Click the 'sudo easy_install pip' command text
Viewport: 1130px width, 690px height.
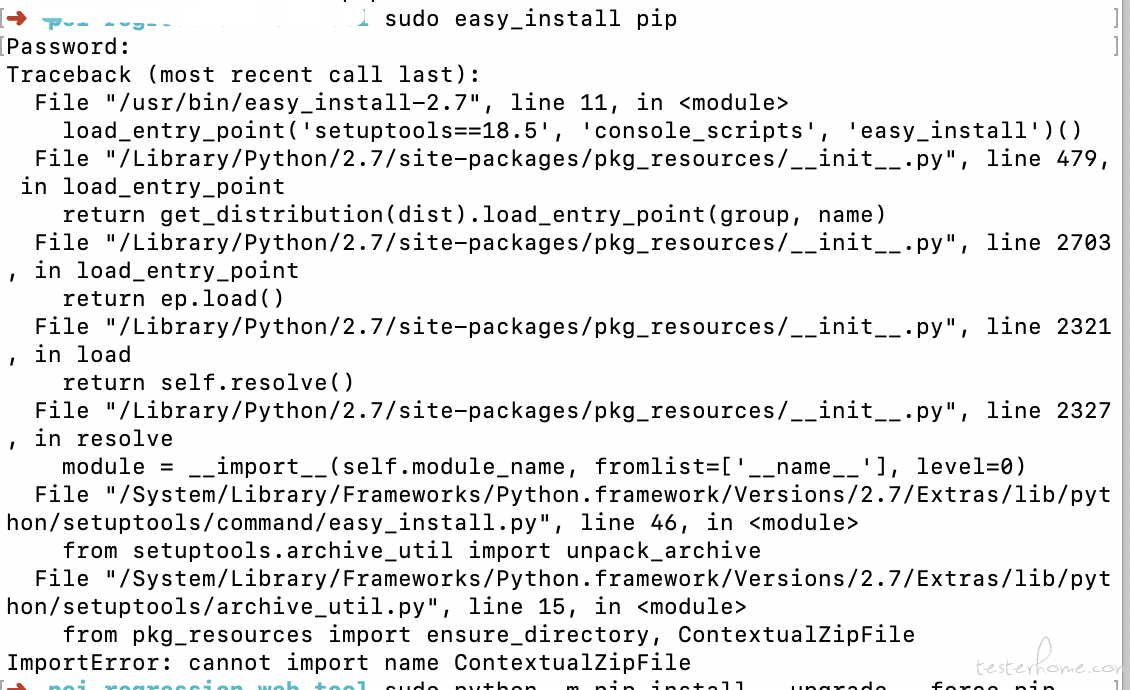tap(530, 18)
